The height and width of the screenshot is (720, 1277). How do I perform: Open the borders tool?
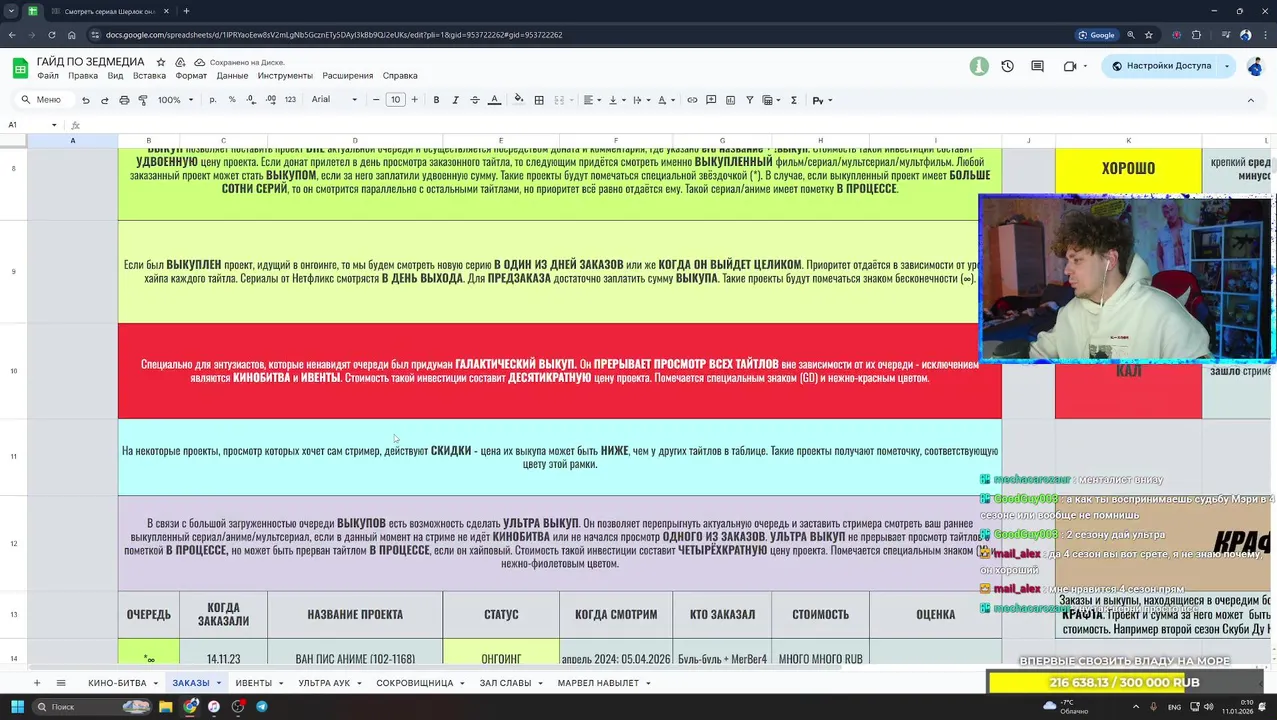click(x=539, y=100)
